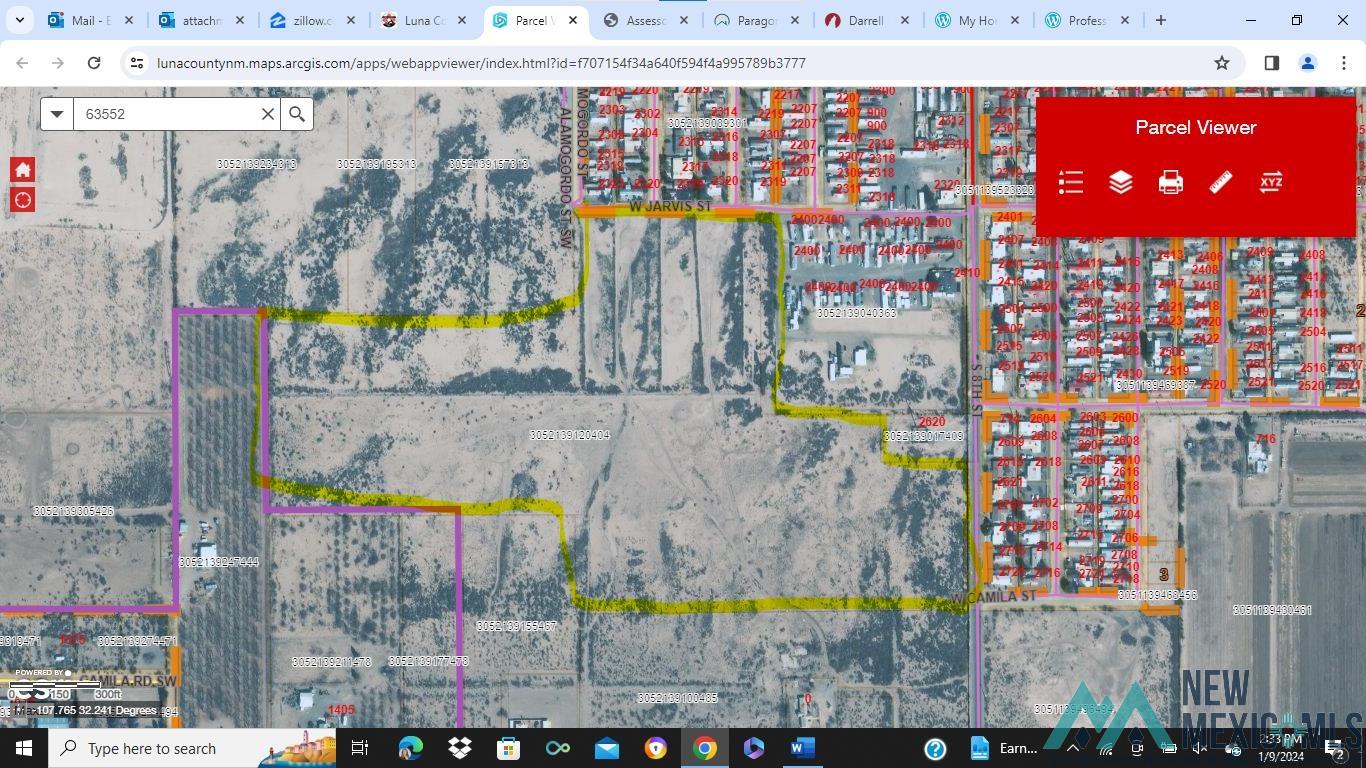
Task: Open Dropbox from the taskbar
Action: tap(460, 748)
